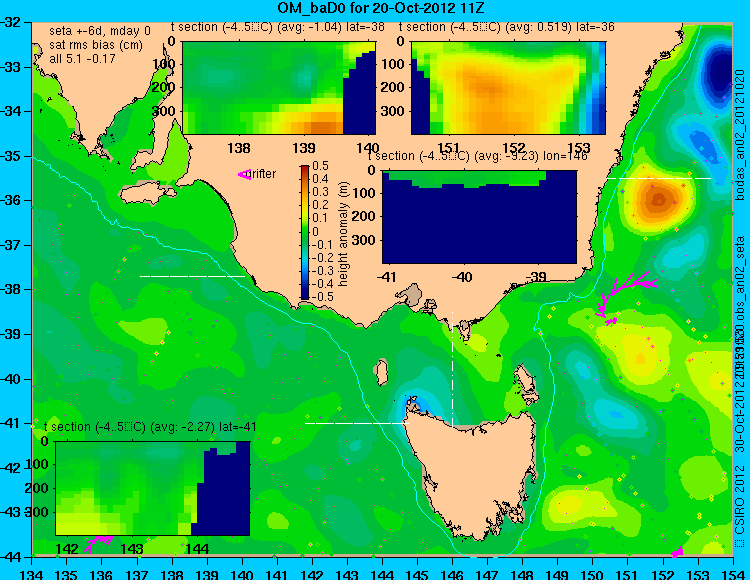Viewport: 750px width, 580px height.
Task: Click the white dashed section line at 38S
Action: coord(192,276)
